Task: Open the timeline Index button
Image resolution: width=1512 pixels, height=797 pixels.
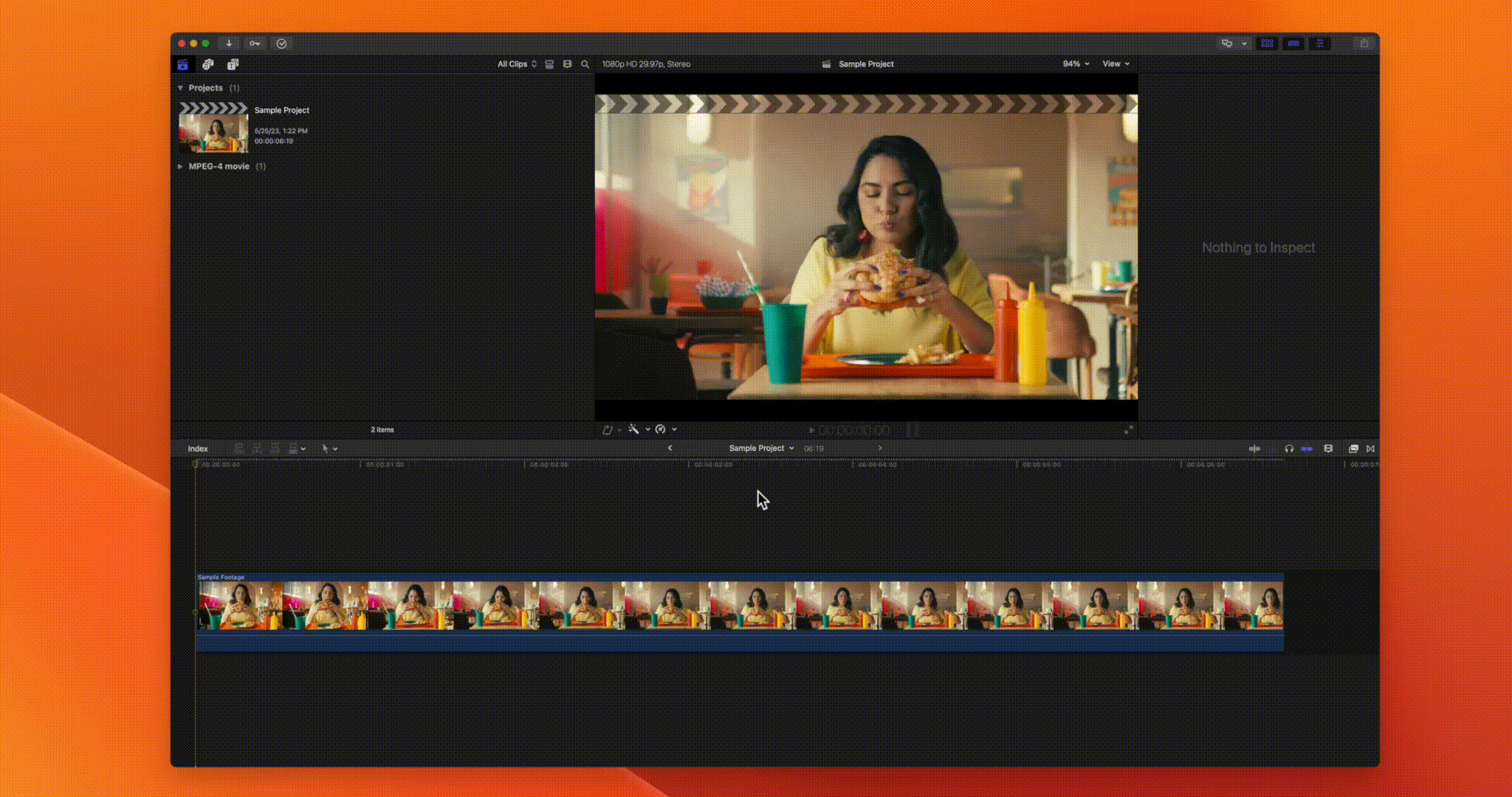Action: (198, 449)
